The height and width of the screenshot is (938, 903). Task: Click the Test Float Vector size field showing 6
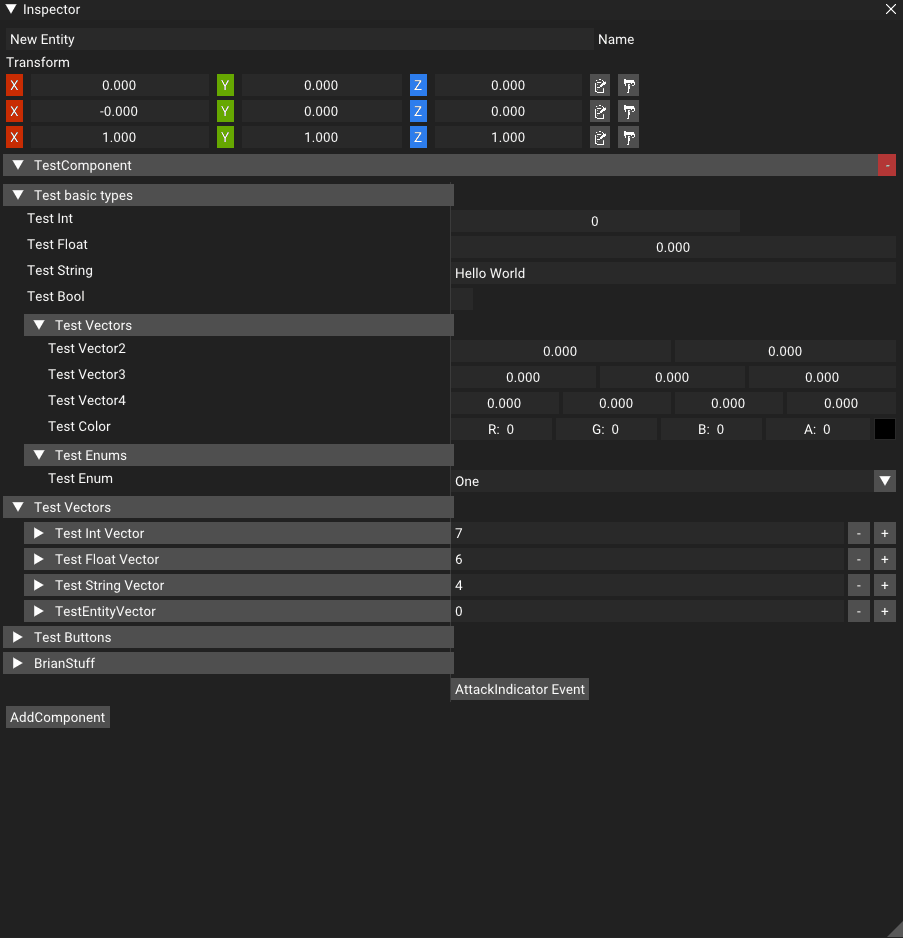(647, 559)
